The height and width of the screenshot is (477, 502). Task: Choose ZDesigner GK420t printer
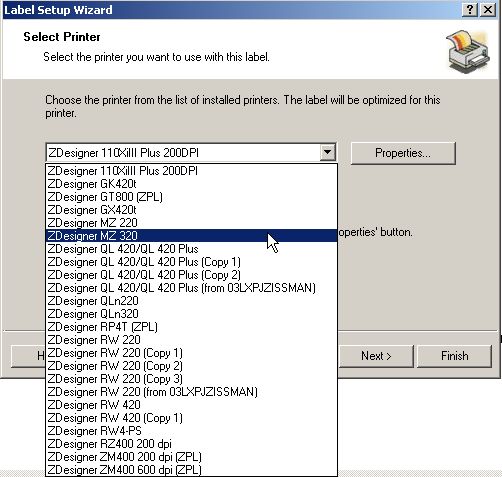(x=191, y=184)
